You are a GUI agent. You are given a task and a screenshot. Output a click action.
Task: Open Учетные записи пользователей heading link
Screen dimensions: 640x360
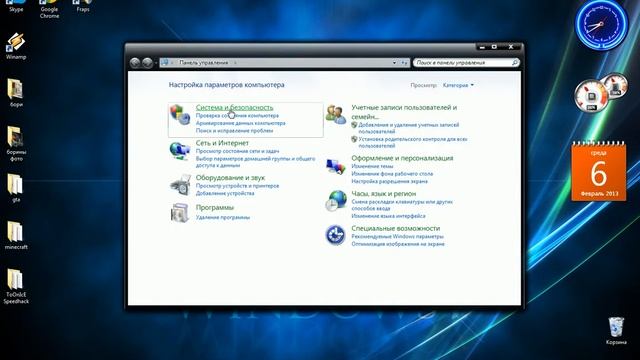pos(404,112)
